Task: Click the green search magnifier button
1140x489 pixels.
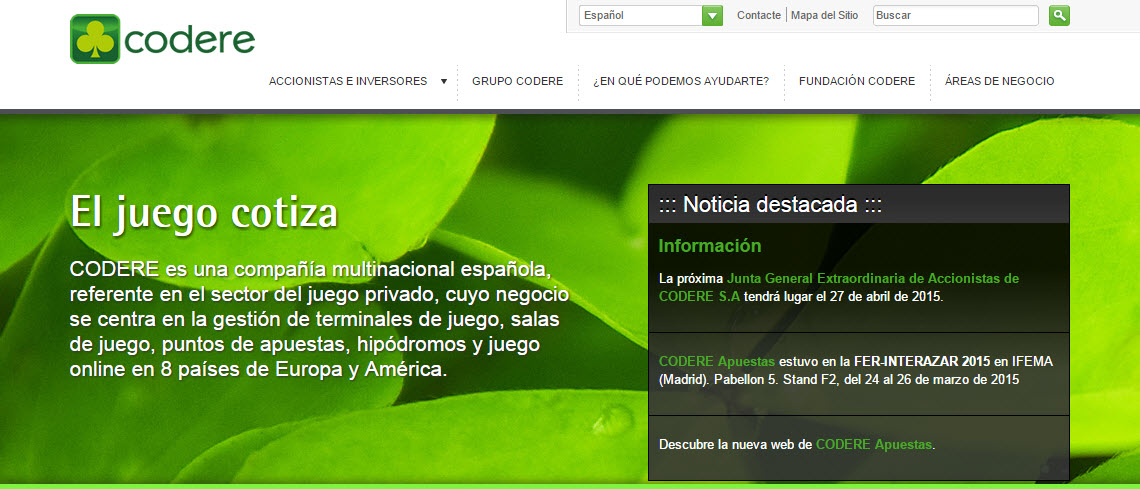Action: 1059,15
